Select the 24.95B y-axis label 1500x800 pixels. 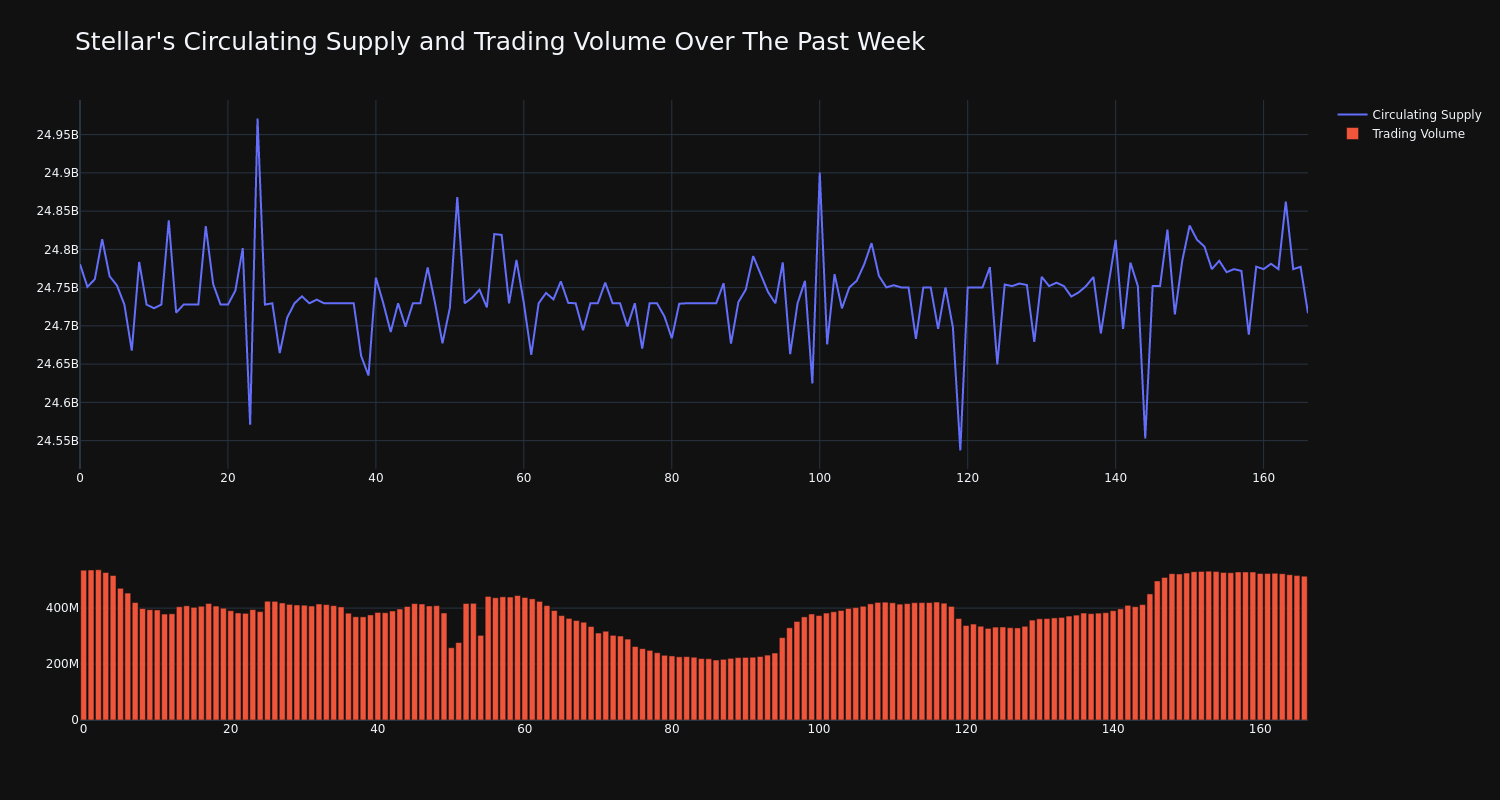[57, 135]
